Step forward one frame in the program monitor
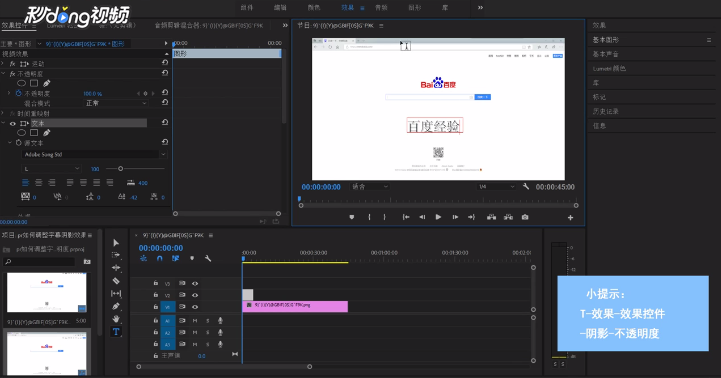 click(x=455, y=217)
